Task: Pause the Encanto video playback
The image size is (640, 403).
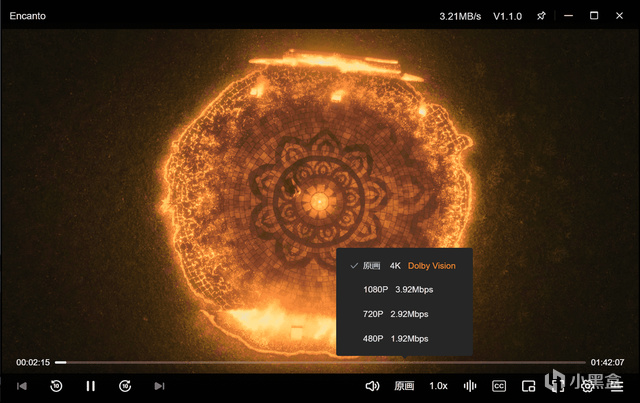Action: (x=91, y=386)
